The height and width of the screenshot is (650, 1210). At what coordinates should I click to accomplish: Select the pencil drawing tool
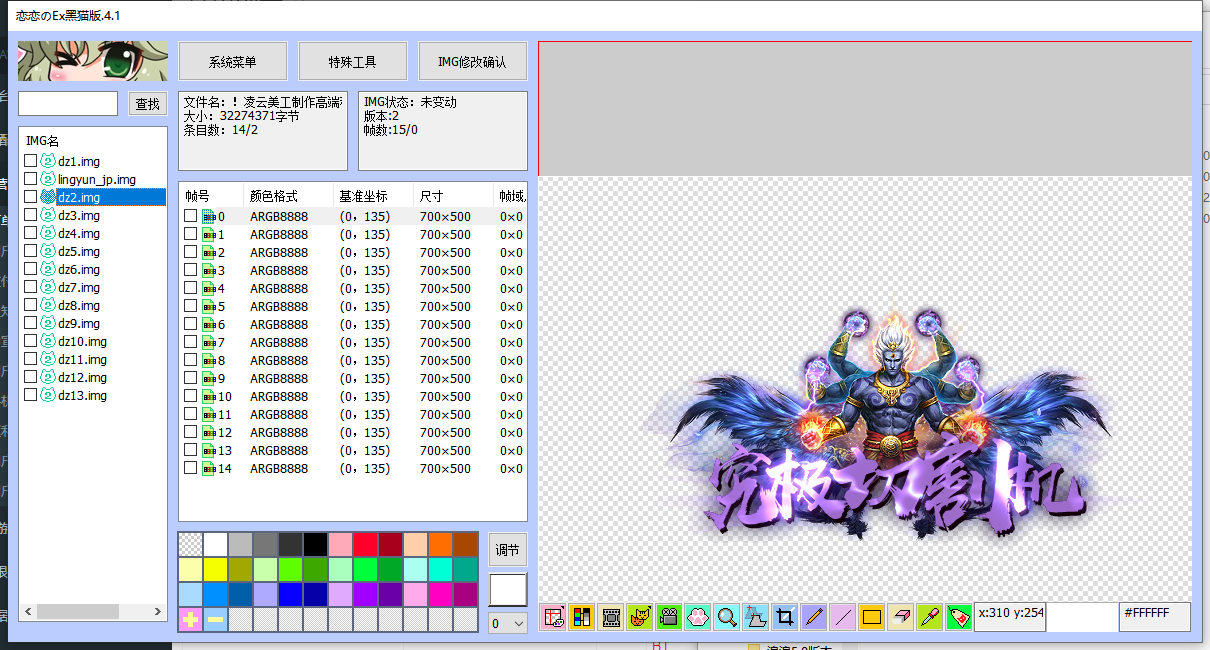813,617
